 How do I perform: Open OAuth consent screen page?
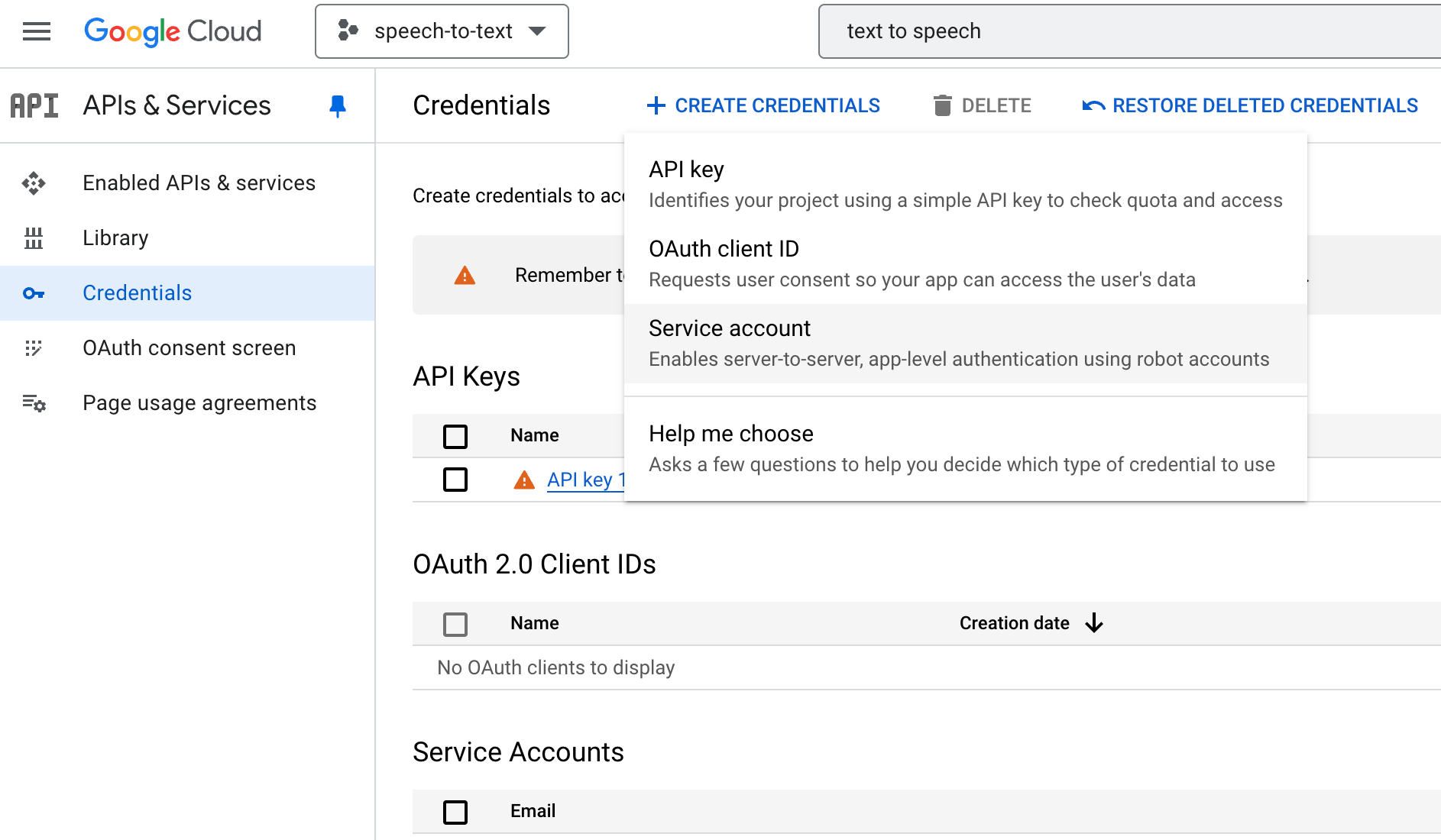[x=189, y=348]
